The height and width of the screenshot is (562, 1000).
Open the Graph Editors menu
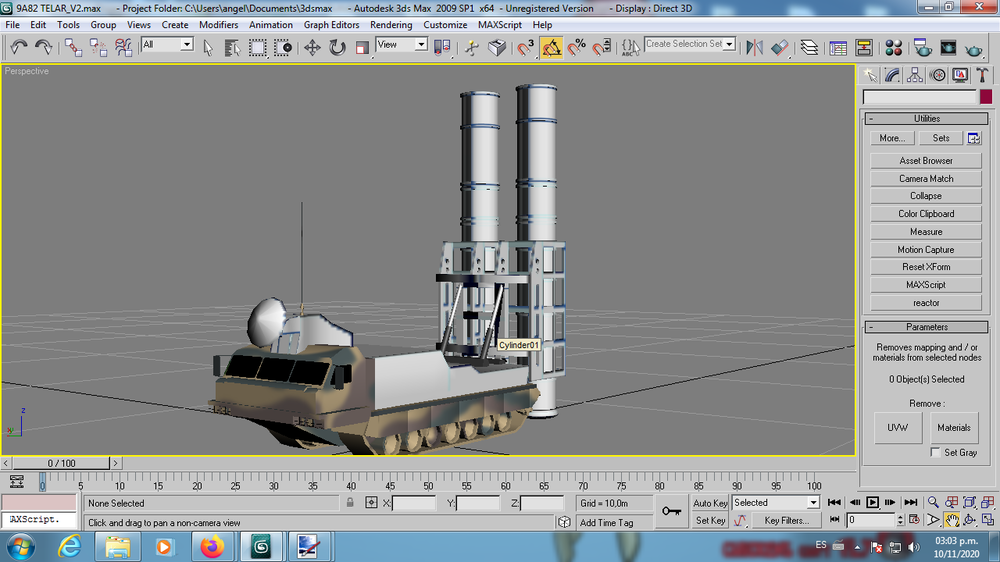point(331,25)
